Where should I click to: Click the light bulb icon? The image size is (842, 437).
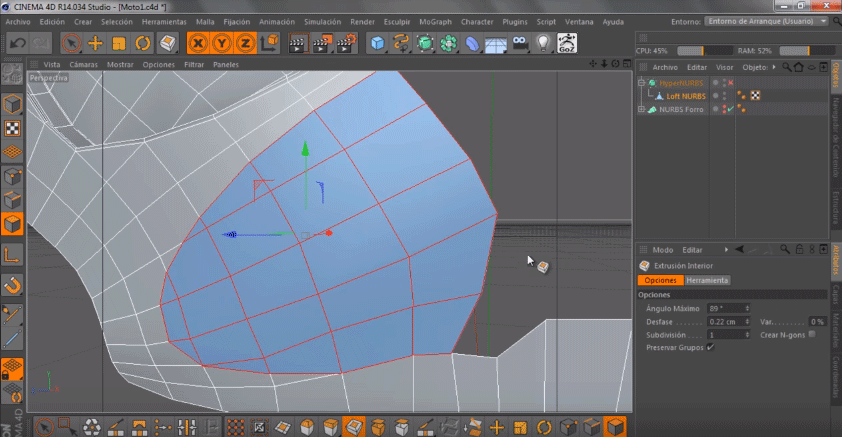tap(543, 42)
